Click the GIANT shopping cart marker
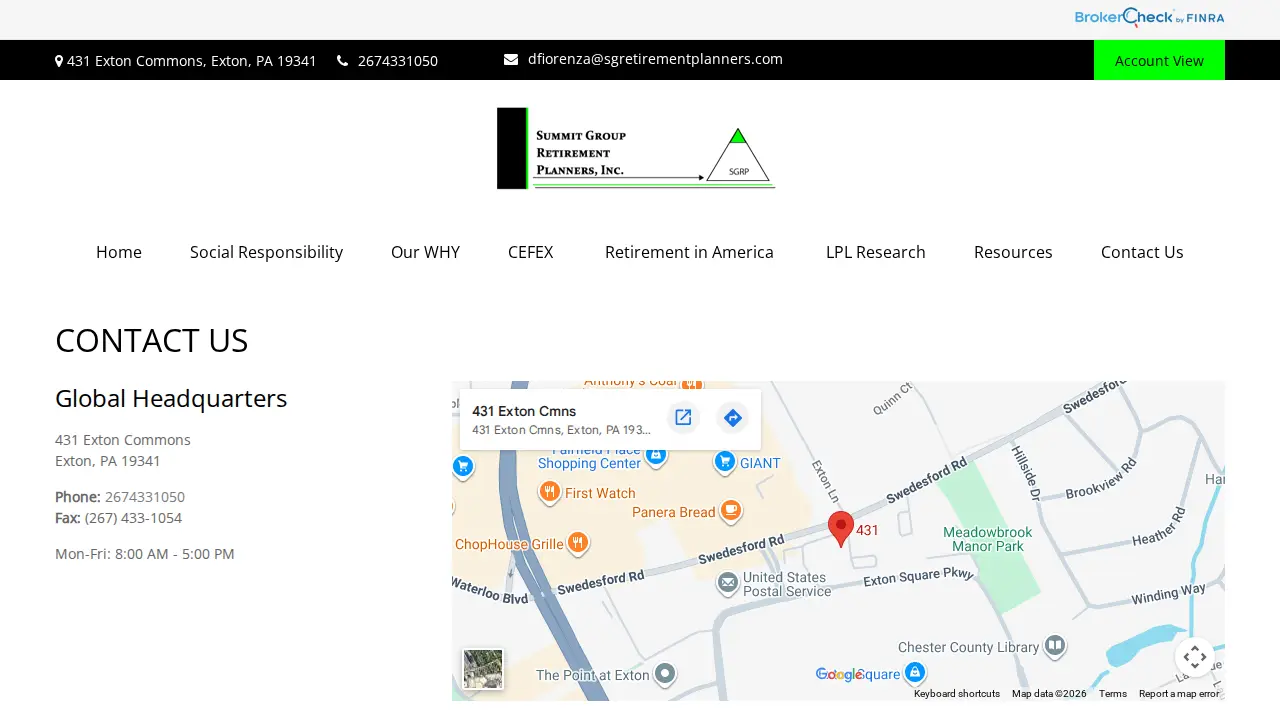Screen dimensions: 1280x720 [x=725, y=462]
